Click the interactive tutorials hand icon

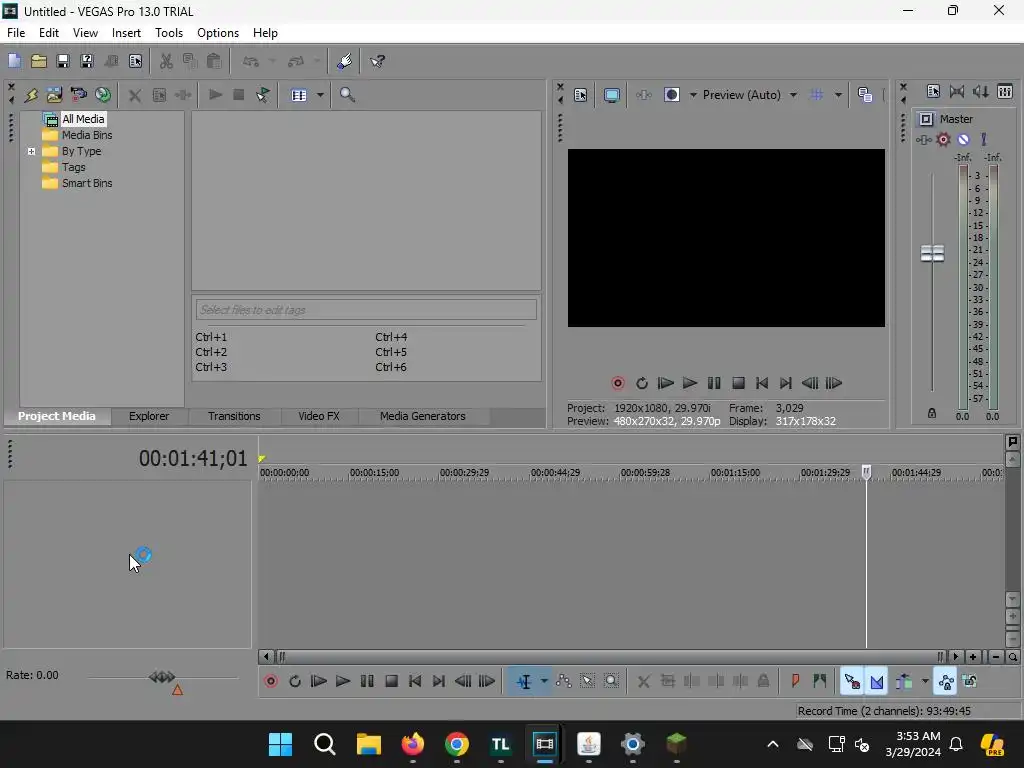pos(345,61)
